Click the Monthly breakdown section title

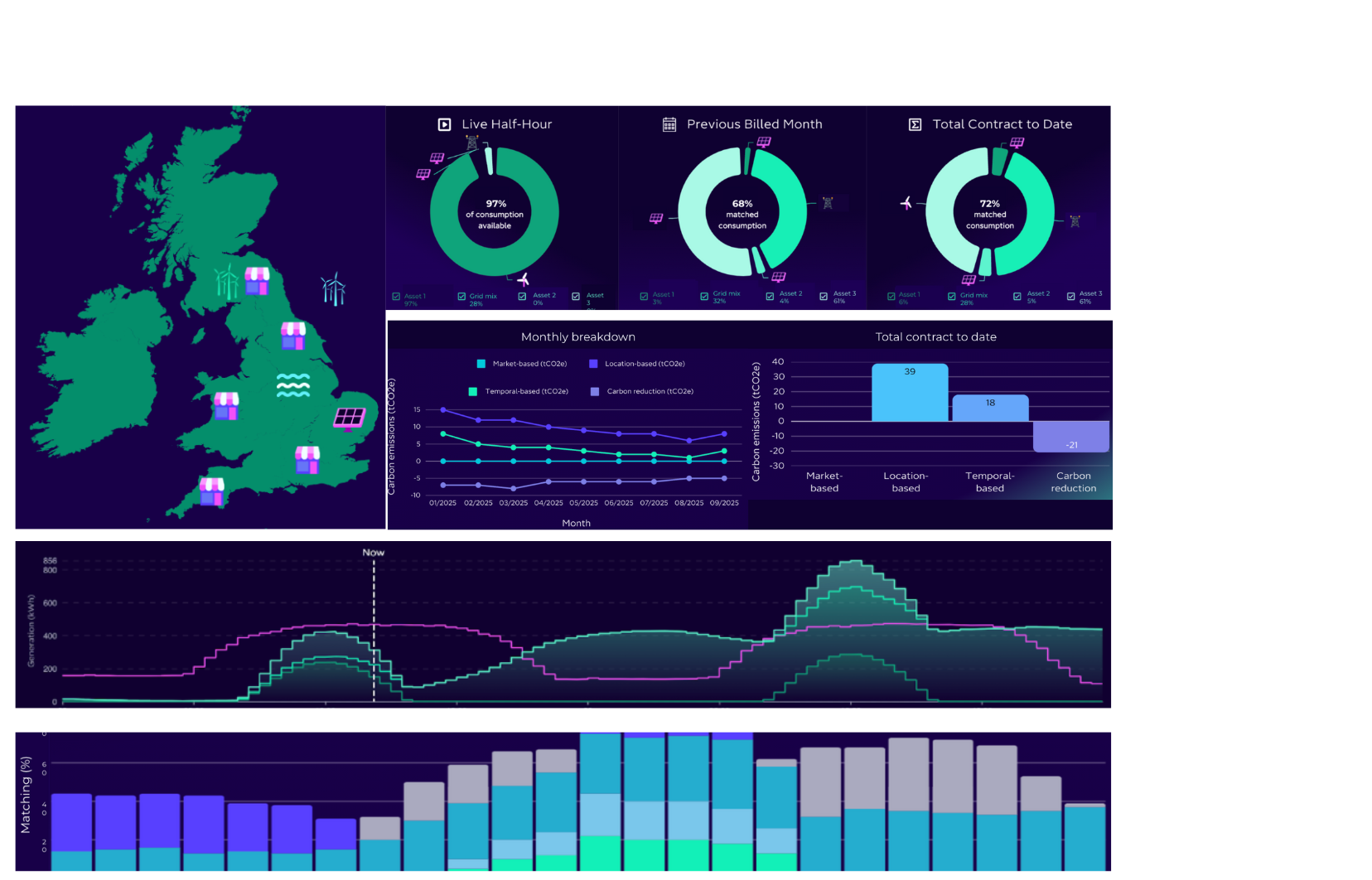577,336
